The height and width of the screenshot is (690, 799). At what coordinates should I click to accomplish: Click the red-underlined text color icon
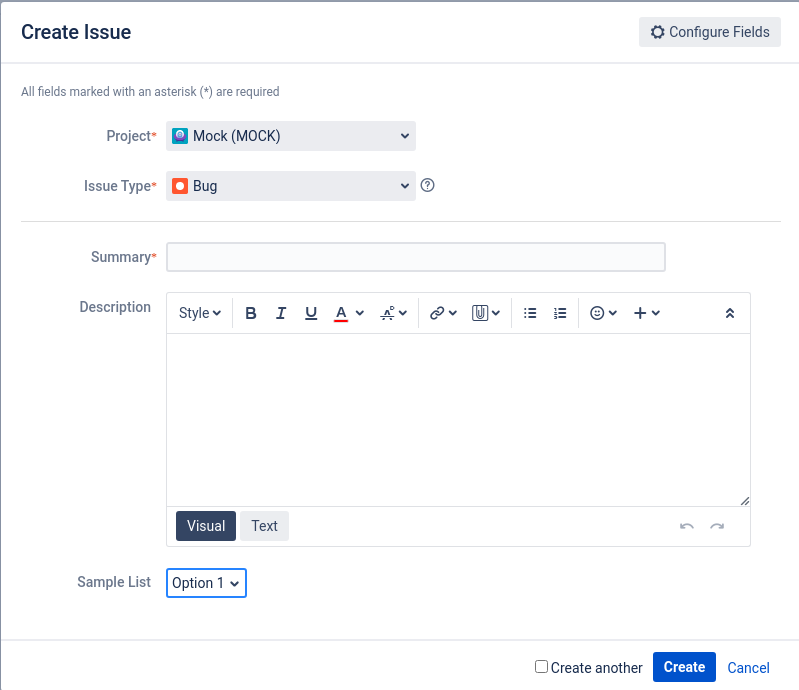pyautogui.click(x=341, y=313)
